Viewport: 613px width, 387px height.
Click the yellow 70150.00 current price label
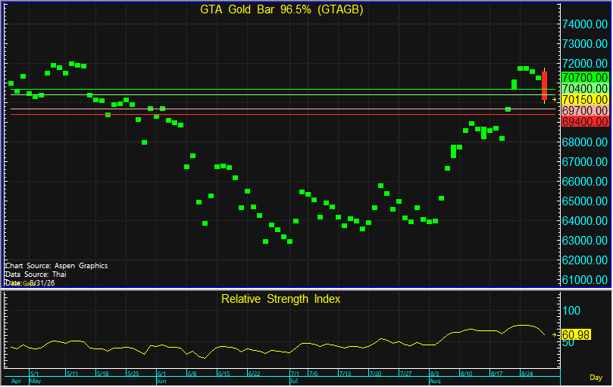click(585, 99)
